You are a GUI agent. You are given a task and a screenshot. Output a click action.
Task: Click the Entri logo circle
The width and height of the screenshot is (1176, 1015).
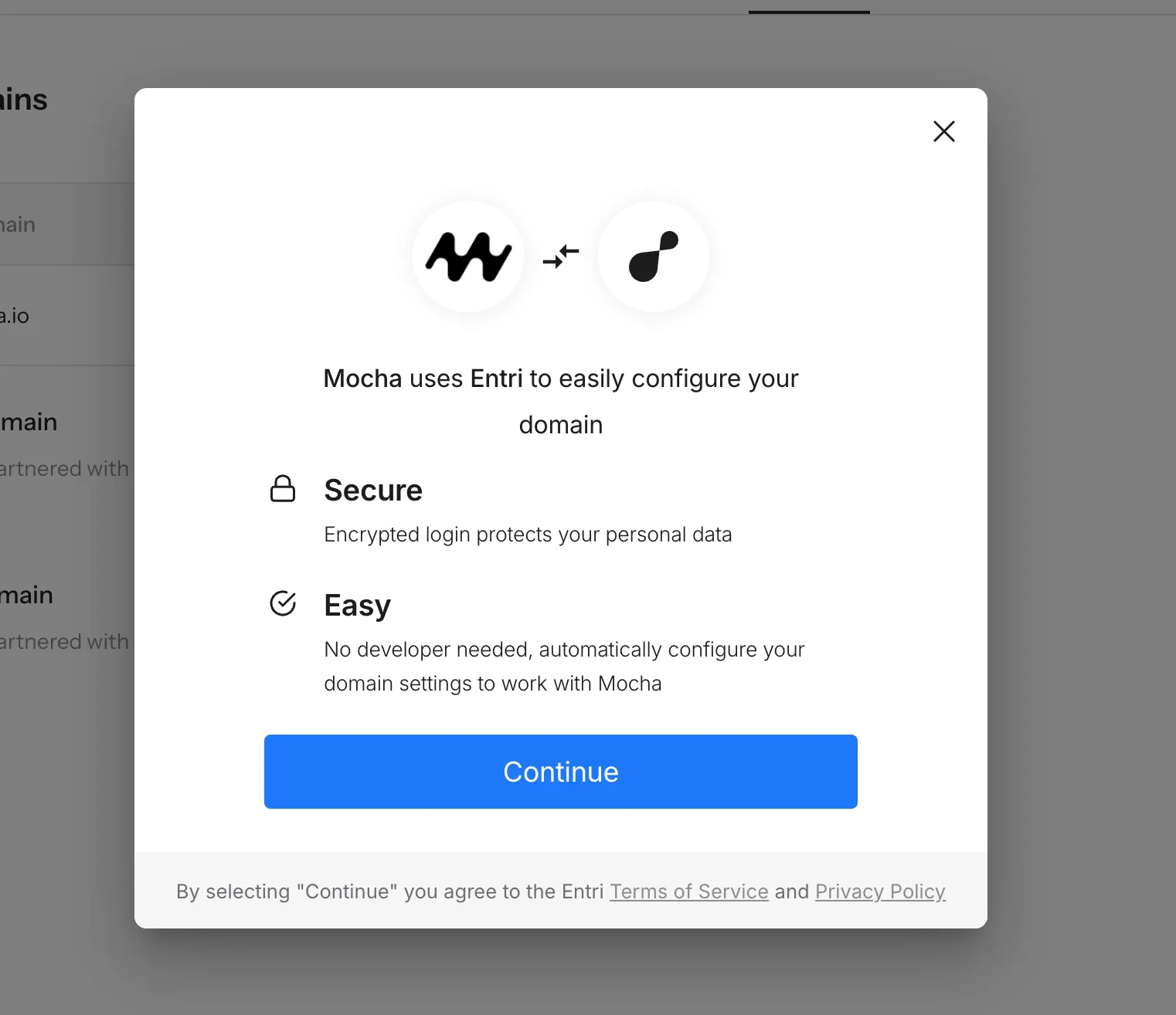(x=654, y=256)
